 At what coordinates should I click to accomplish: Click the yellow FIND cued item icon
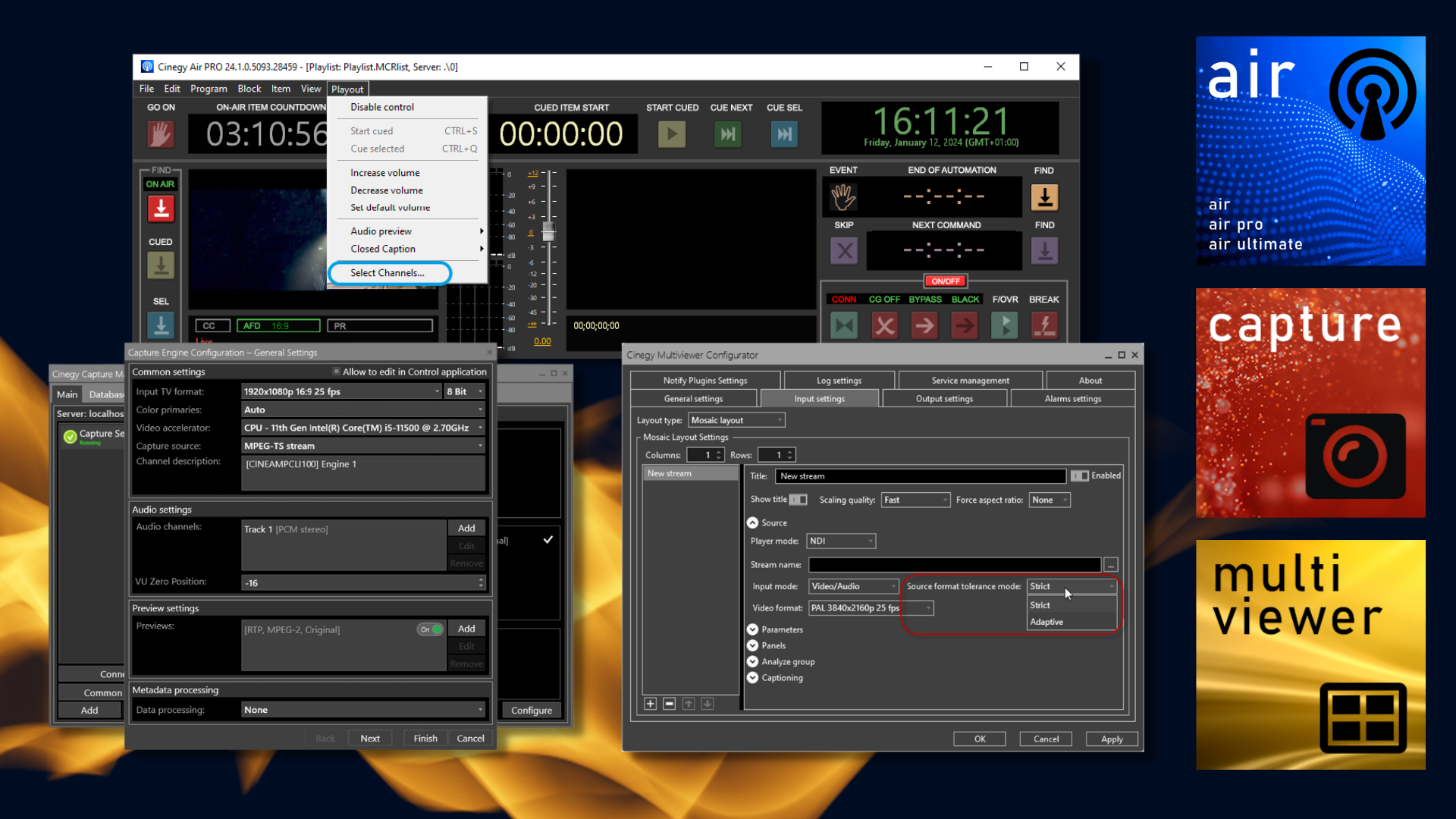tap(1044, 197)
